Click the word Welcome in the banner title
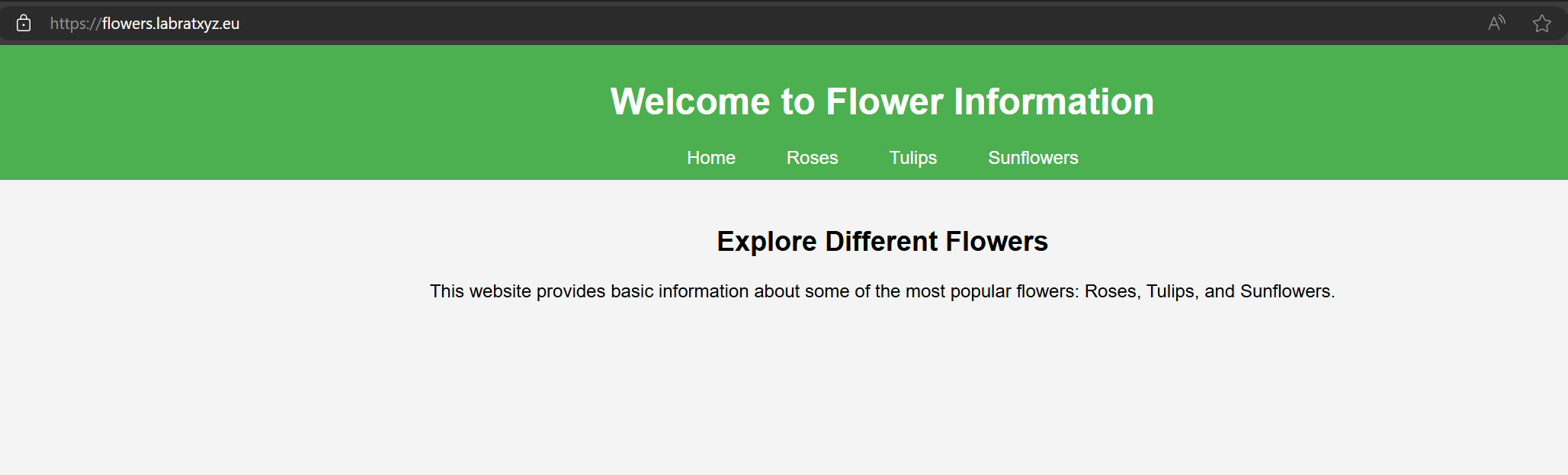 (690, 101)
